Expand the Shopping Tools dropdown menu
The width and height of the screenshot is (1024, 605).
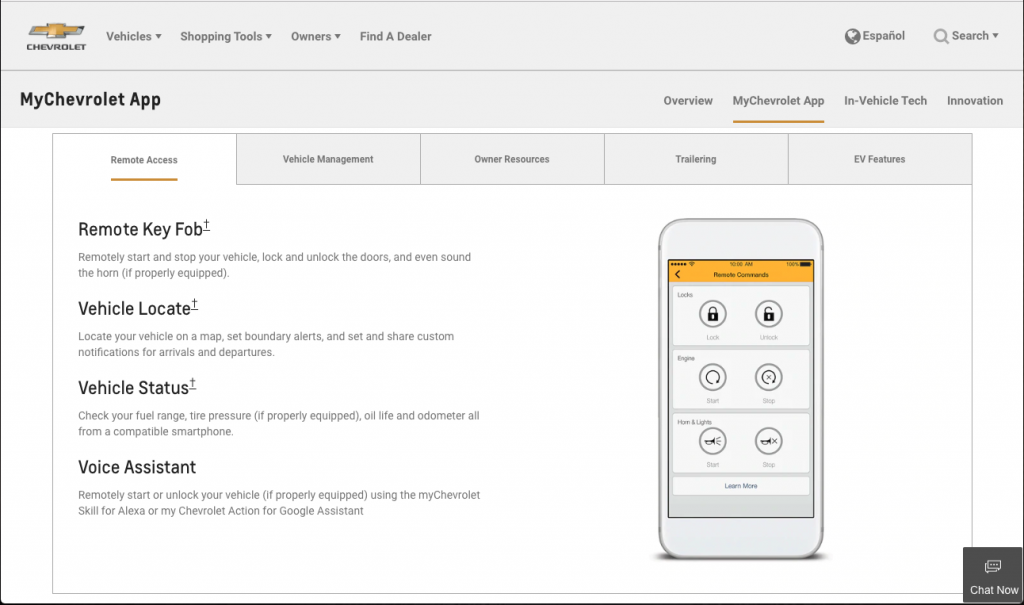[x=226, y=37]
